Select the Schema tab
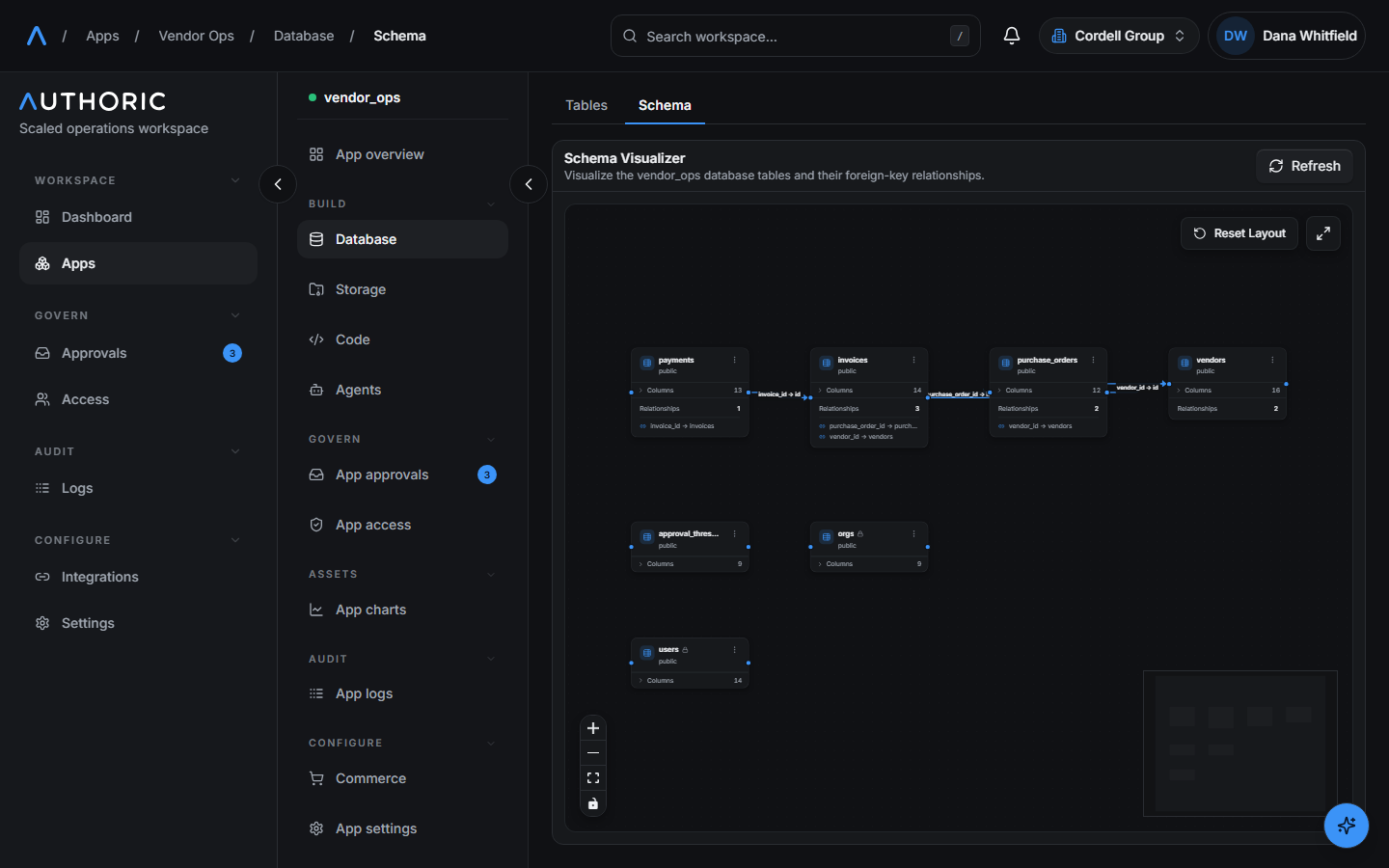This screenshot has height=868, width=1389. 665,105
